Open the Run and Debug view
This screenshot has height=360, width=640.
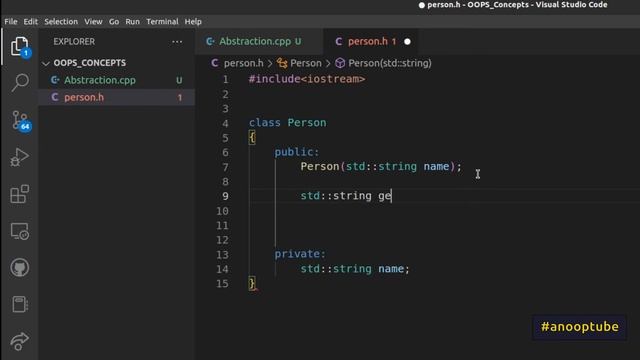click(x=20, y=157)
